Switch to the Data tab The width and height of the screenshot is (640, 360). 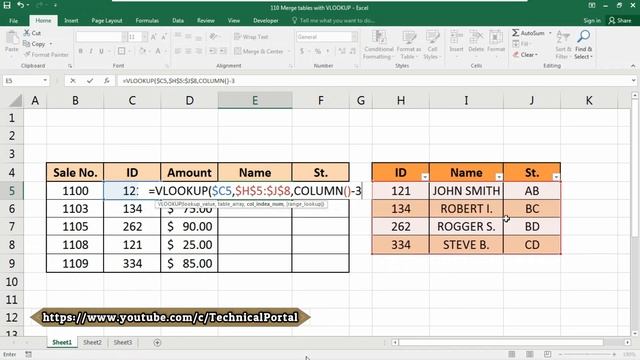[178, 20]
